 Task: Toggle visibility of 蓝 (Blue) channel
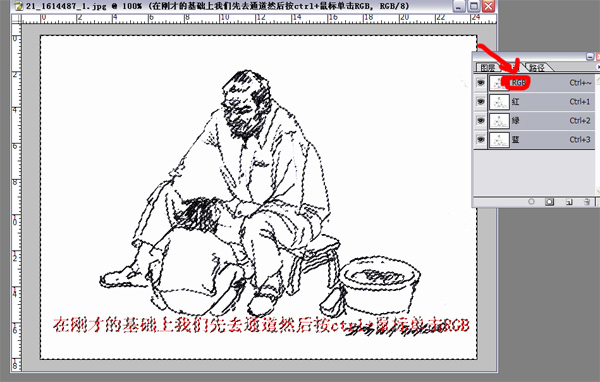(x=480, y=139)
